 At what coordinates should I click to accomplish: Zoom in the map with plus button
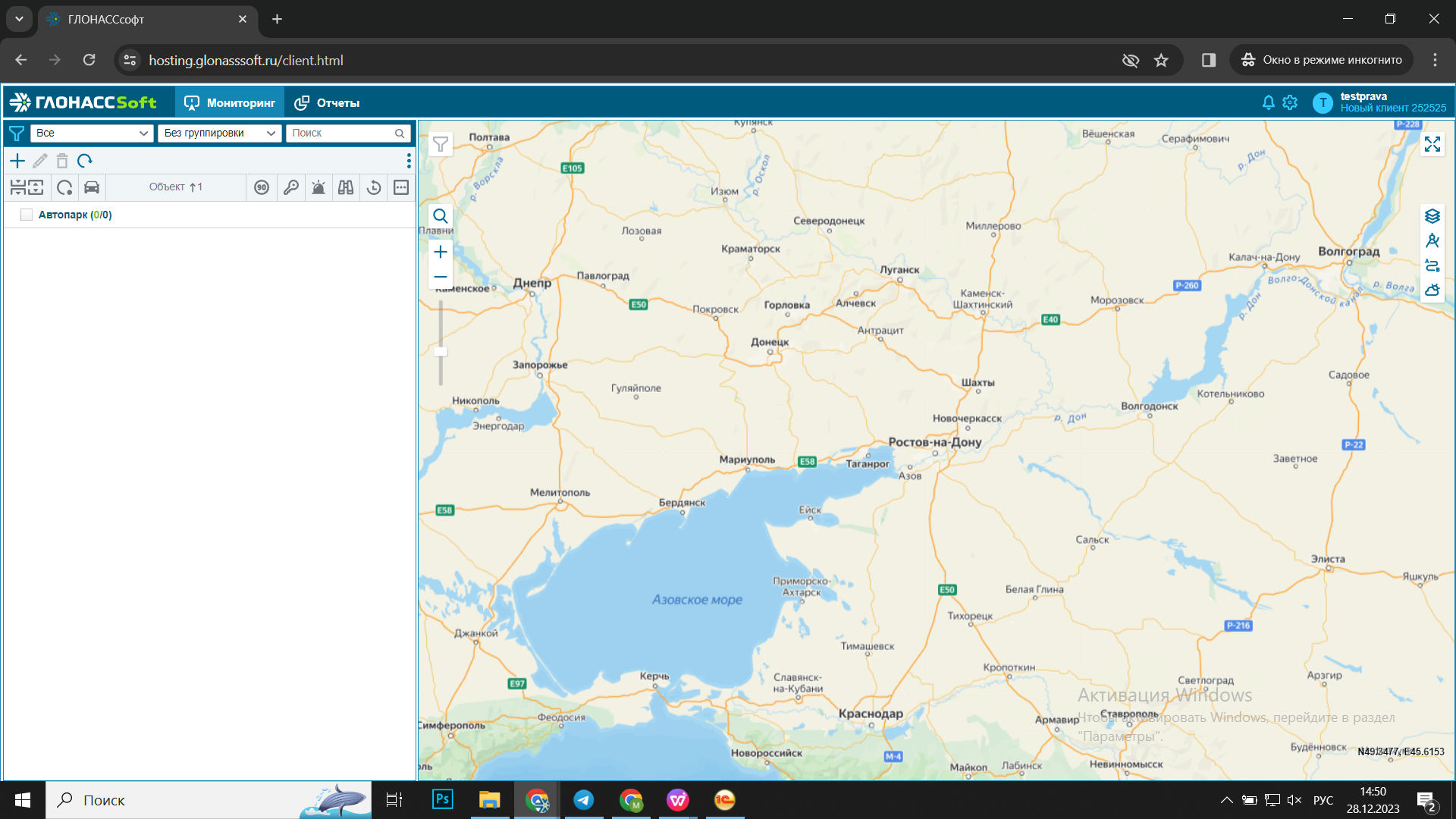point(441,252)
